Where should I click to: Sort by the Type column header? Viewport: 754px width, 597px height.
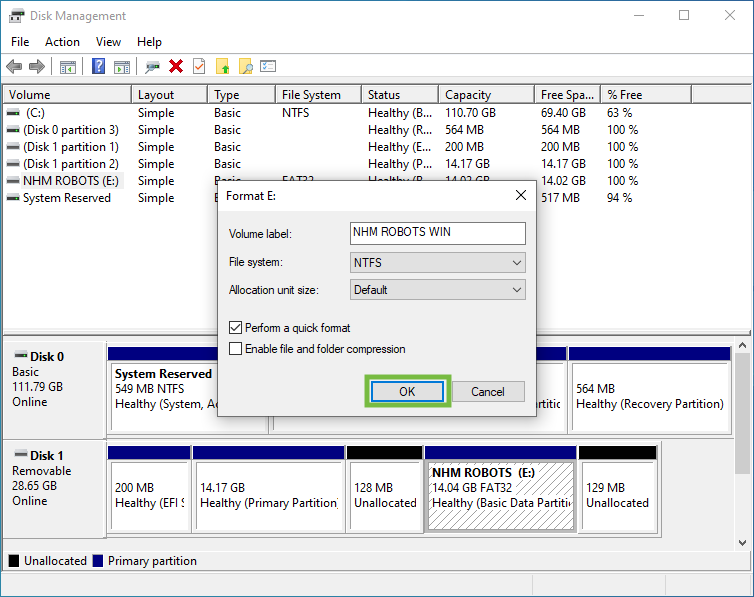point(241,95)
